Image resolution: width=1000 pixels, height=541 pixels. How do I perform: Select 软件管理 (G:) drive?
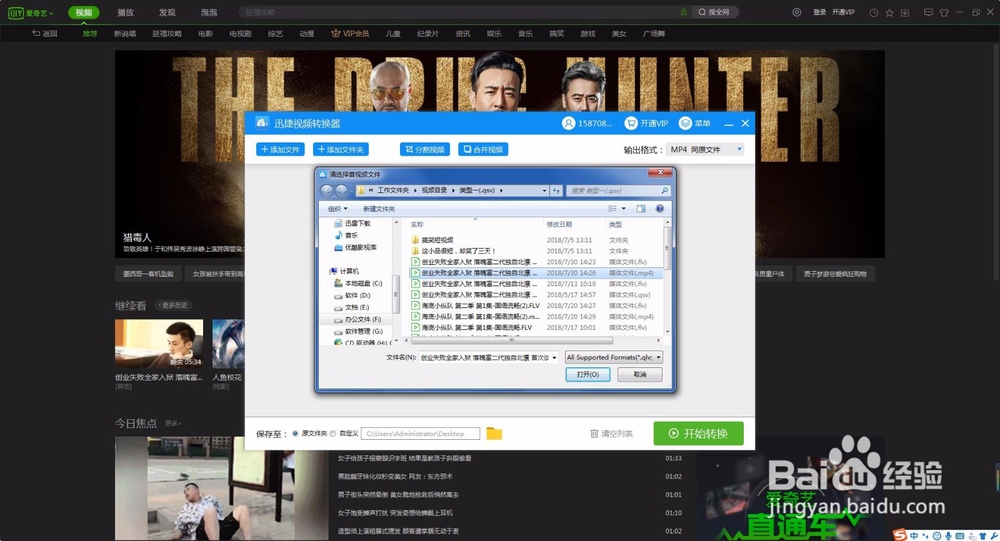358,331
